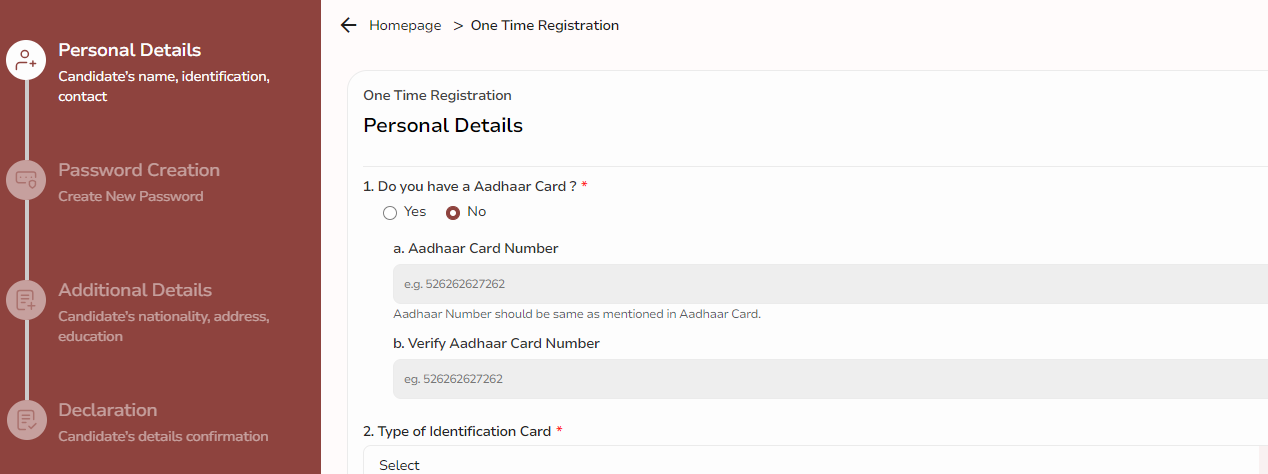This screenshot has height=474, width=1268.
Task: Click Candidate's details confirmation text
Action: tap(163, 436)
